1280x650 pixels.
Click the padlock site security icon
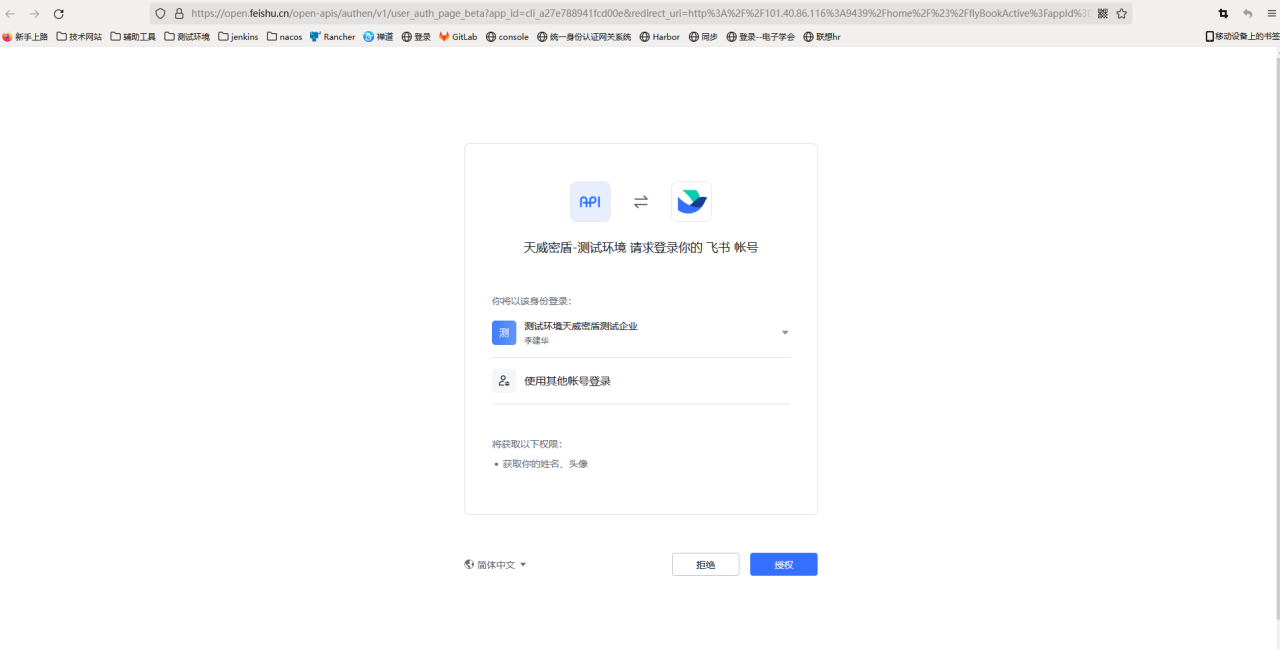tap(179, 14)
